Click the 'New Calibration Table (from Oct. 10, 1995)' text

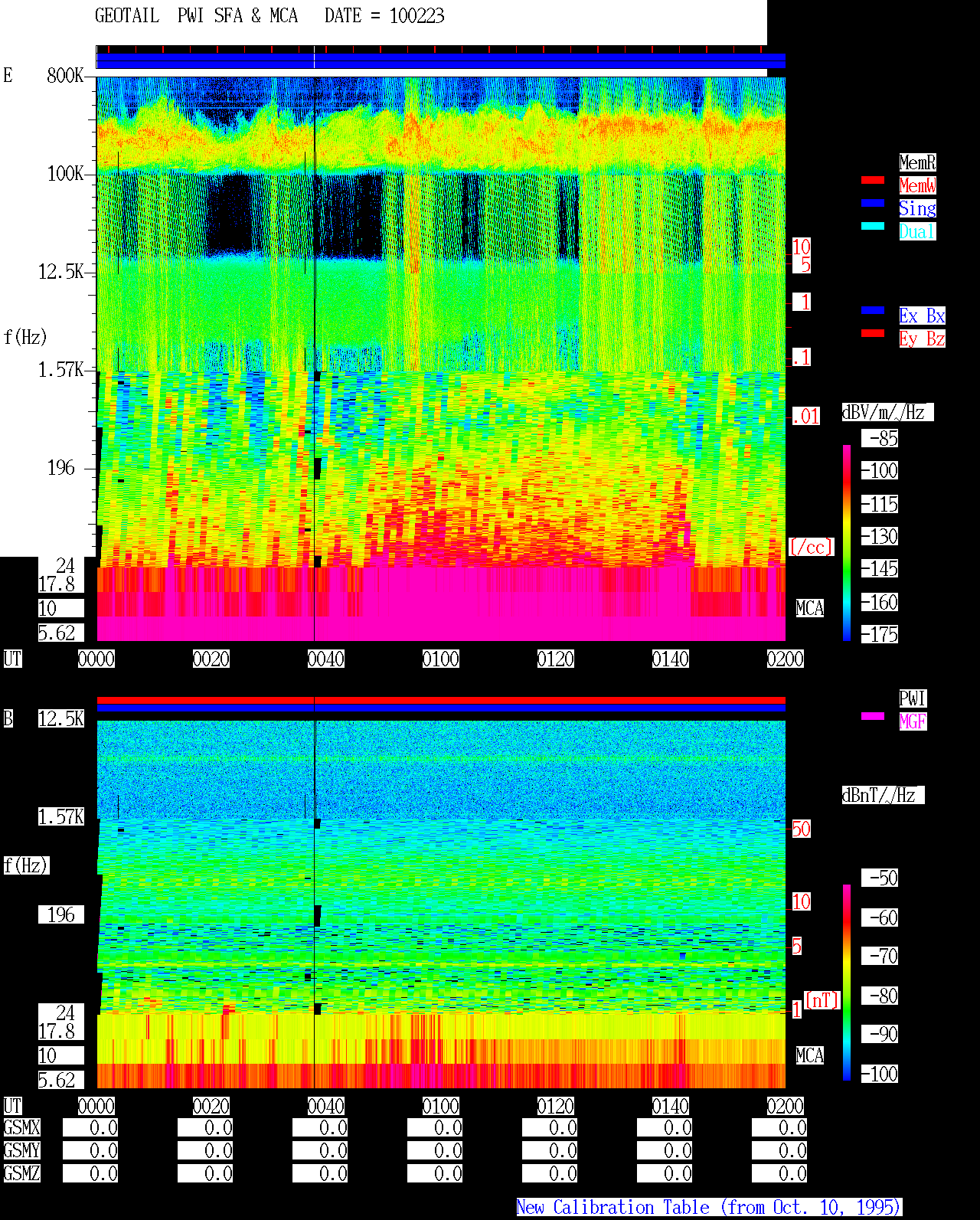tap(709, 1207)
